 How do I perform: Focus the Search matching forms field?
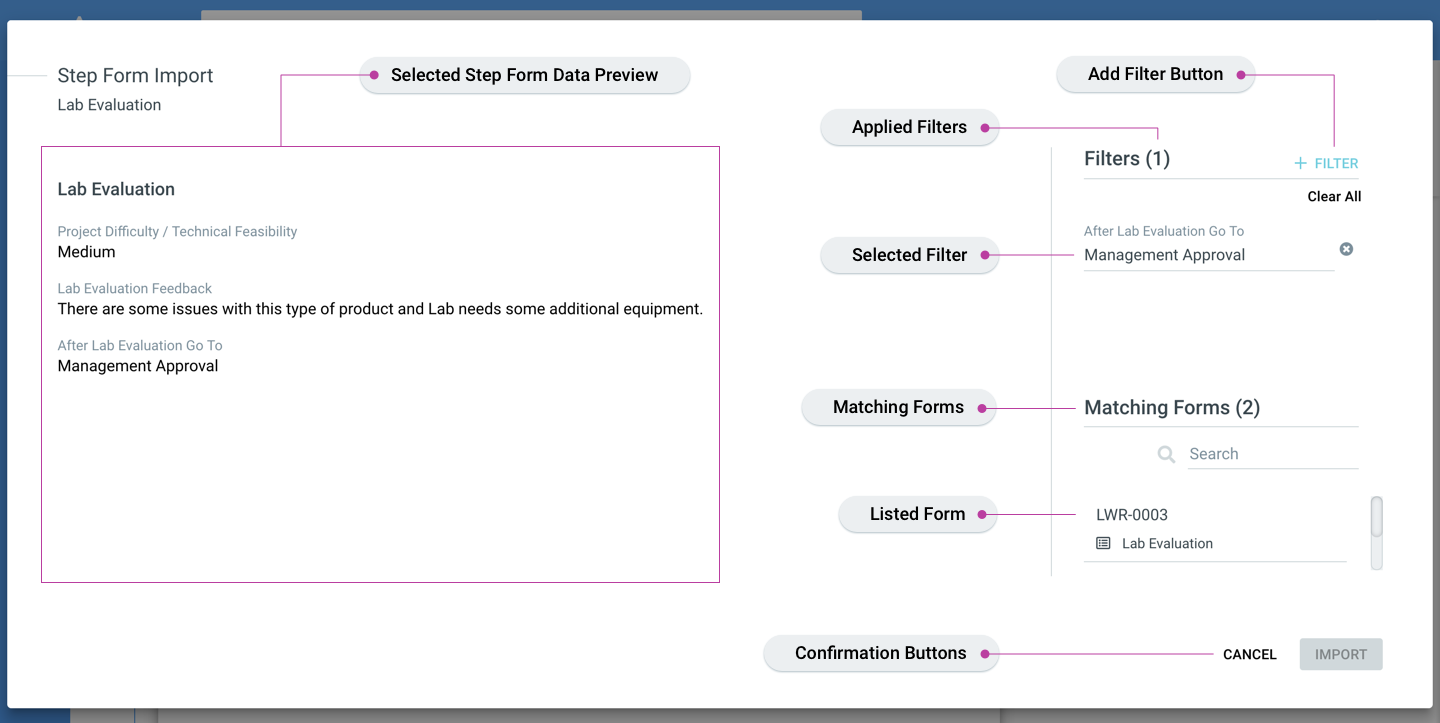[x=1272, y=454]
